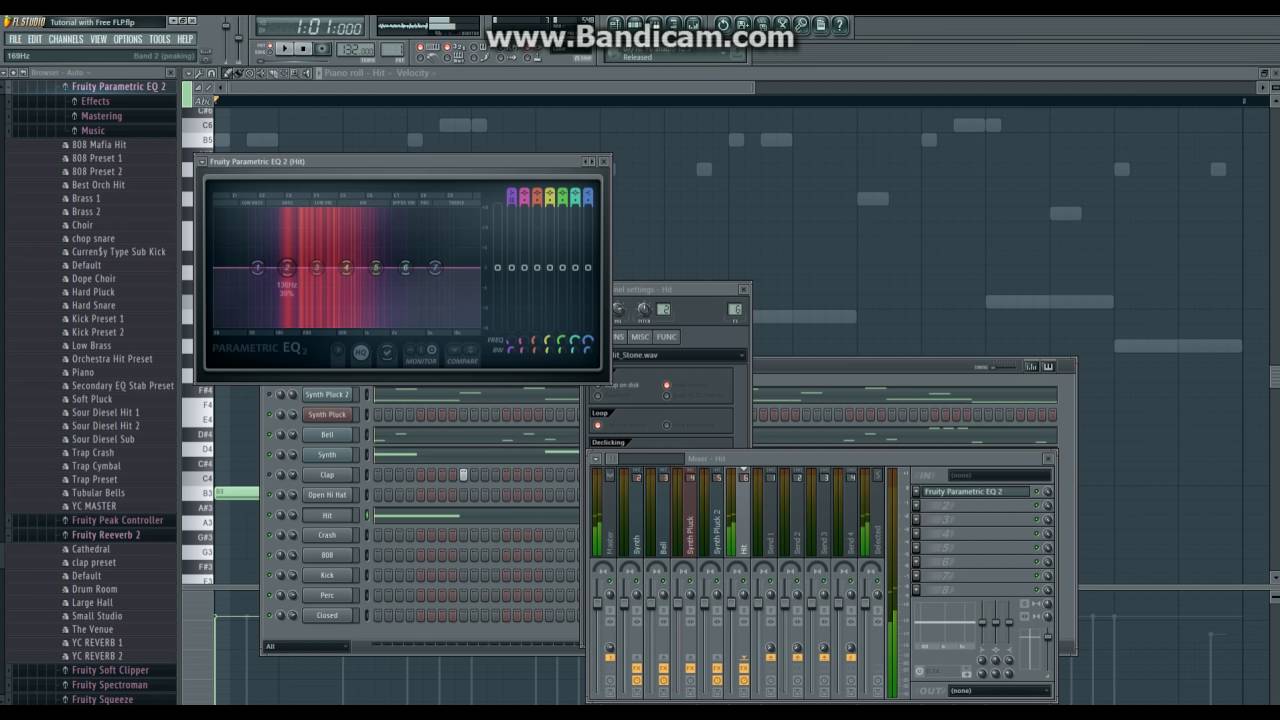
Task: Click EQ band 2 node
Action: [287, 267]
